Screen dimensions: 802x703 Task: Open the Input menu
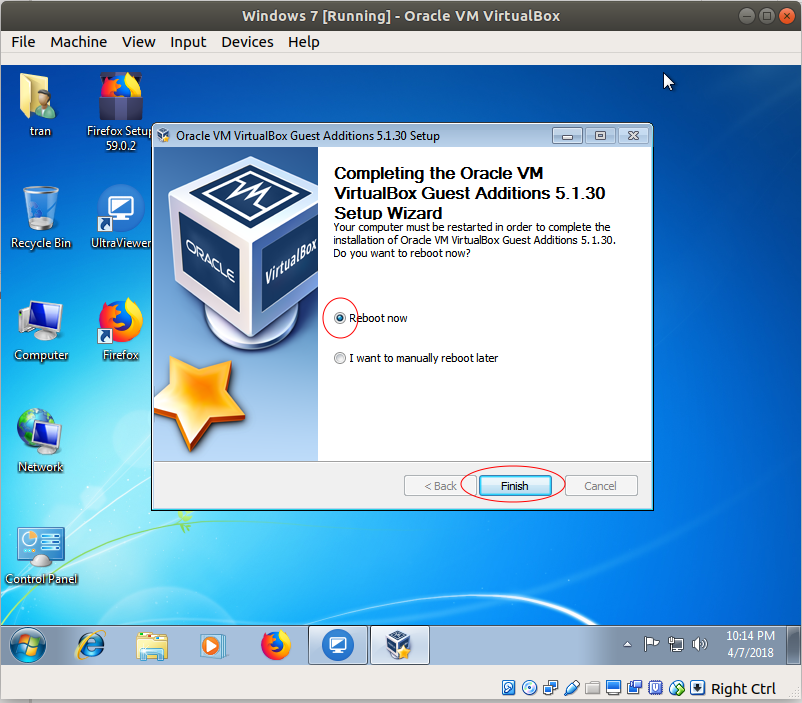(x=188, y=42)
